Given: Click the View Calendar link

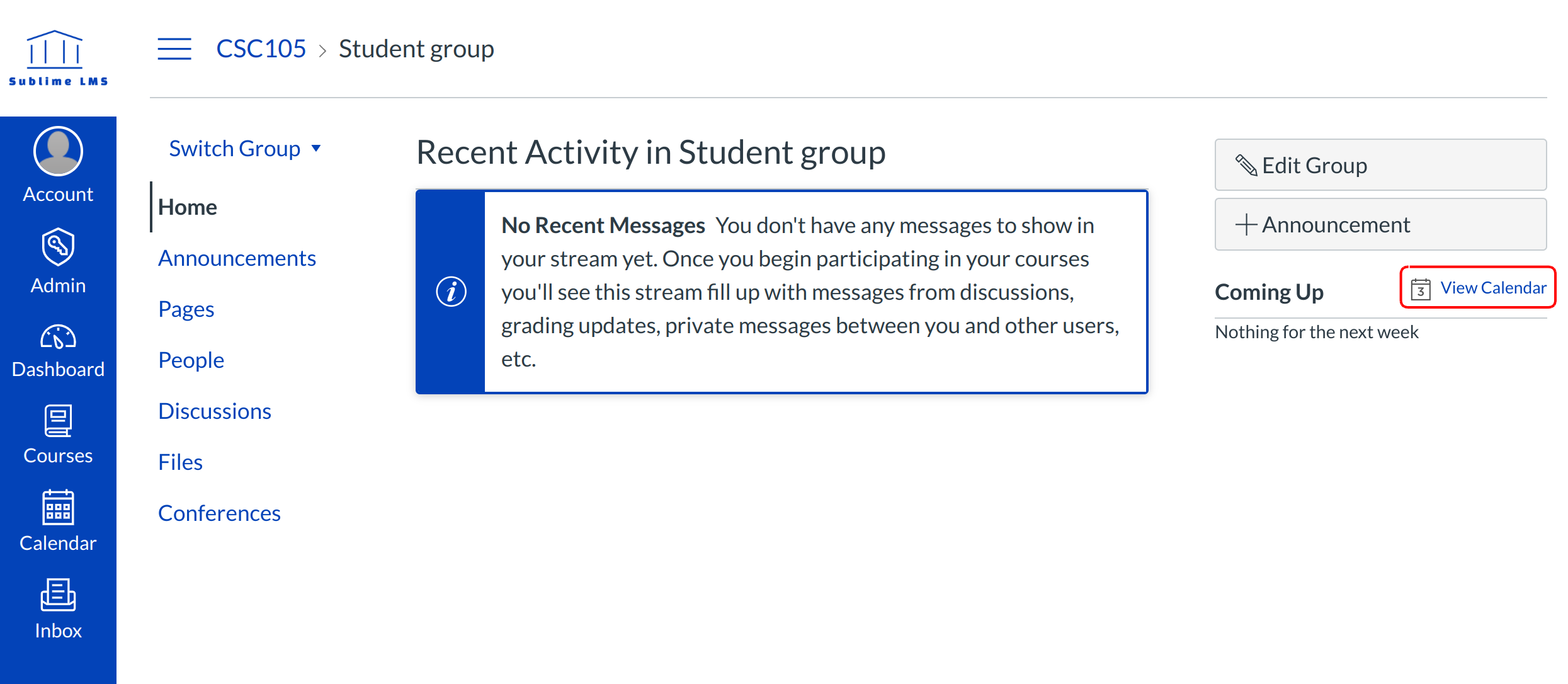Looking at the screenshot, I should [1479, 288].
